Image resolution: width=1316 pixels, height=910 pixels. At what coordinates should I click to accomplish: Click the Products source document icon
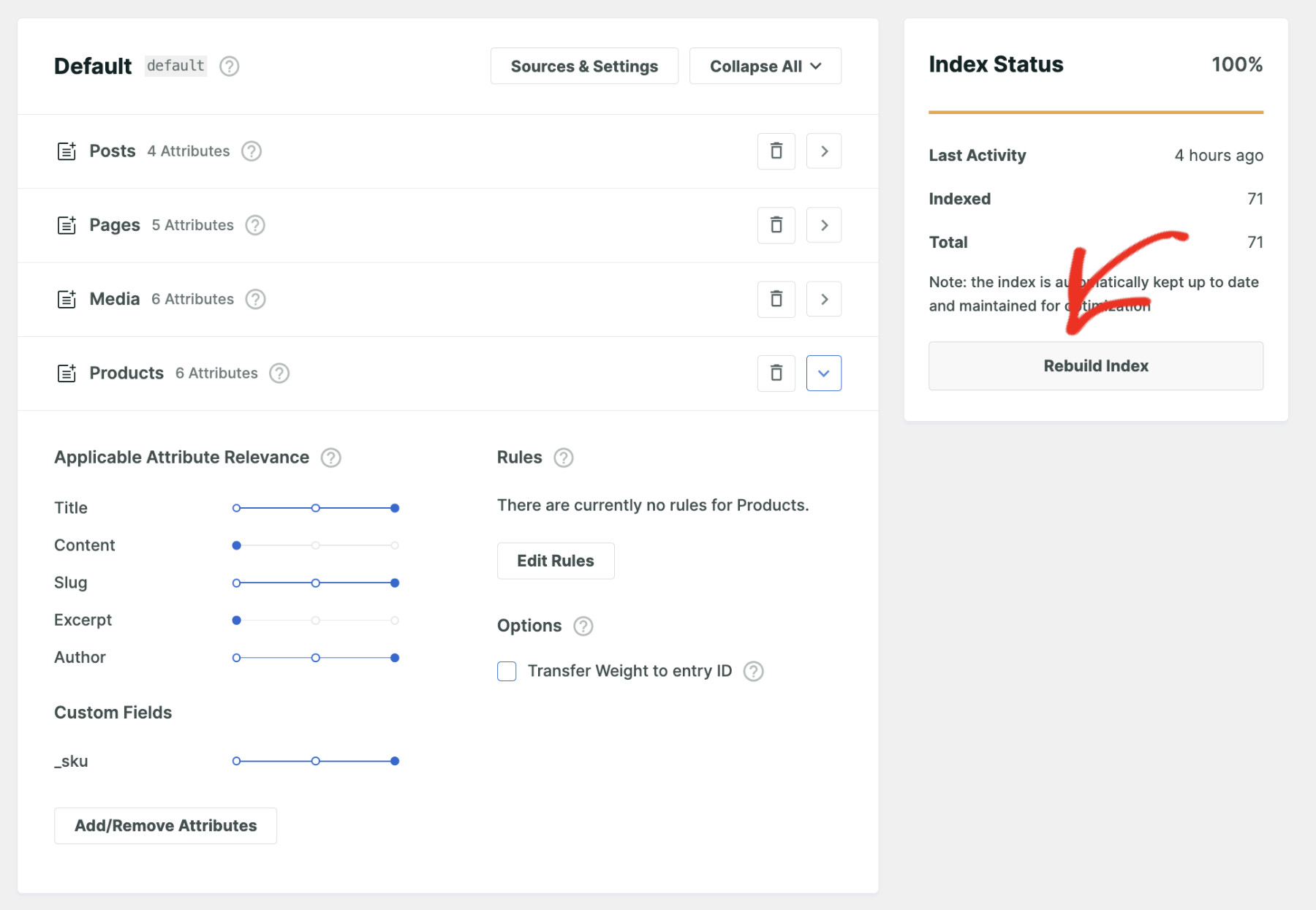tap(67, 374)
